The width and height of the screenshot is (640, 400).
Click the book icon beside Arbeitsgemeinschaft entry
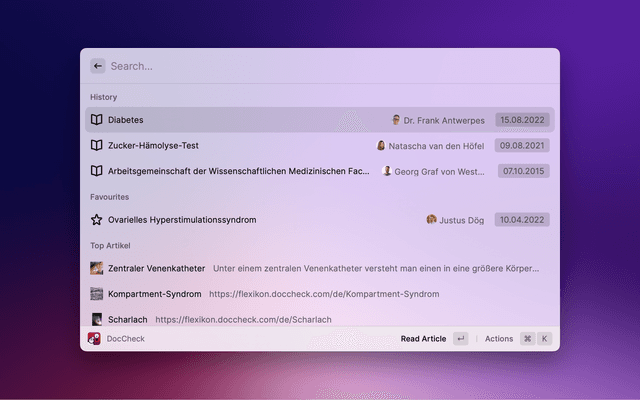[x=97, y=171]
